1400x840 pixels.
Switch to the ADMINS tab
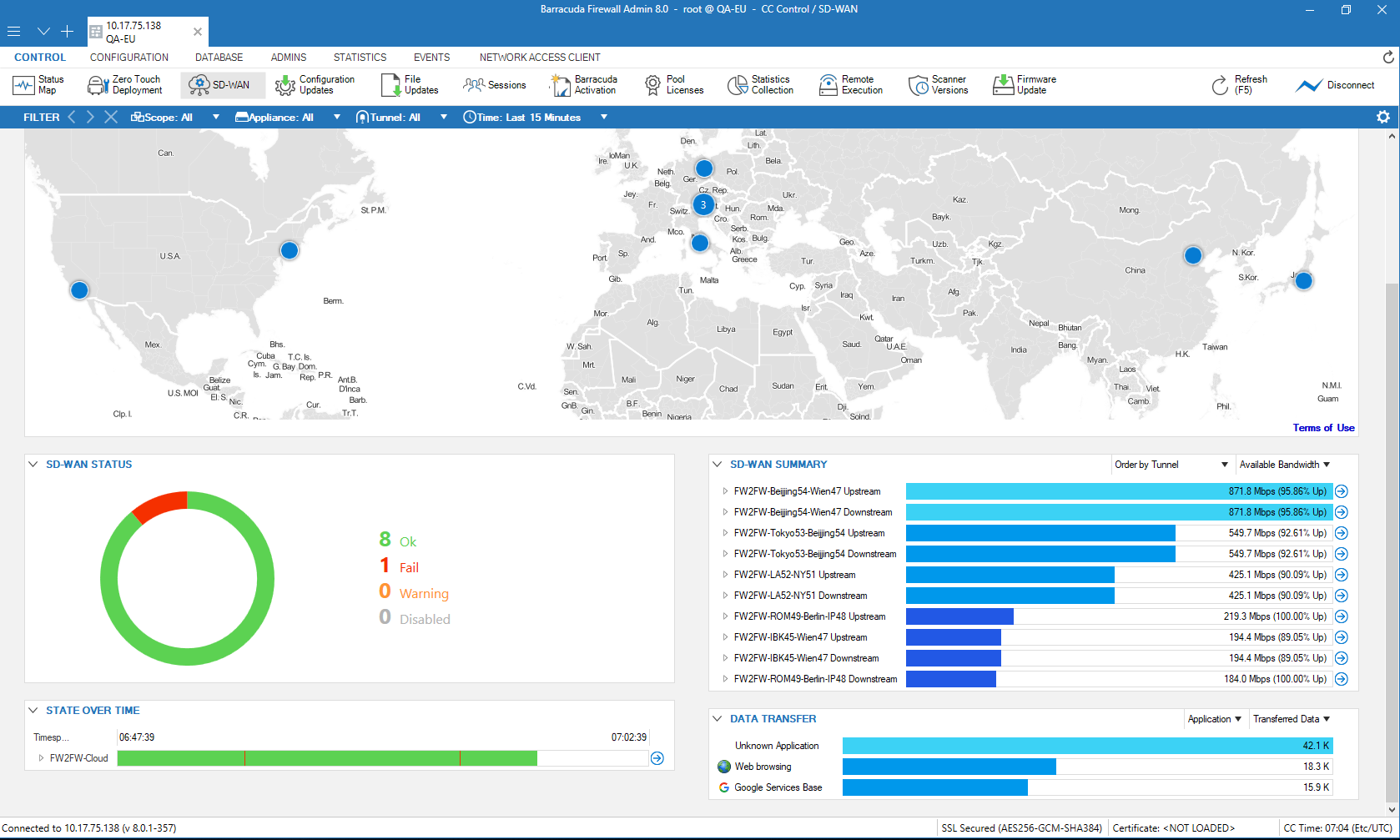289,58
